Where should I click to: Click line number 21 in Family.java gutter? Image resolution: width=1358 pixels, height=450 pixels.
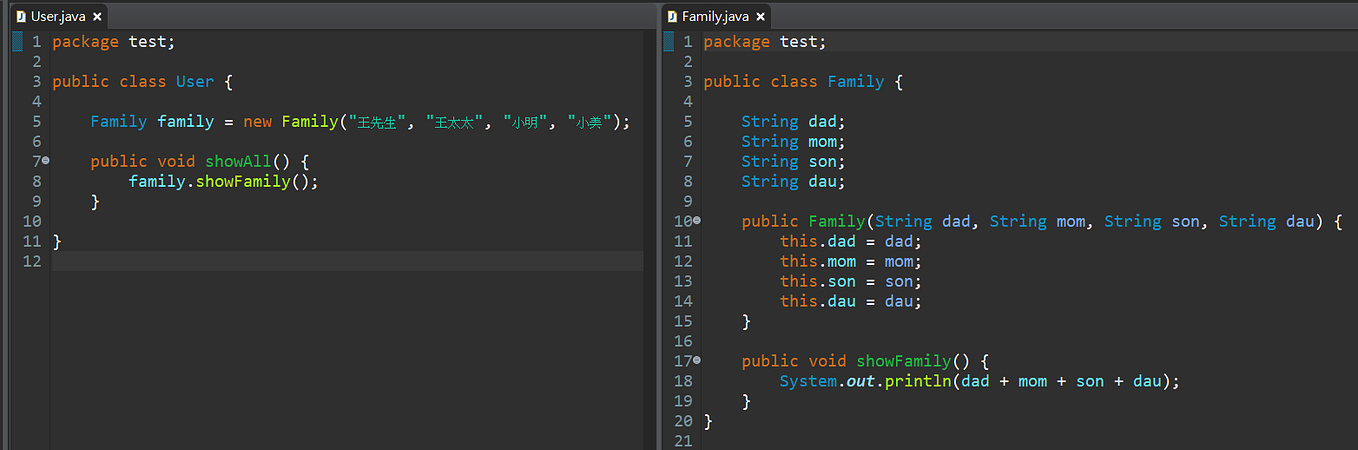click(x=684, y=441)
